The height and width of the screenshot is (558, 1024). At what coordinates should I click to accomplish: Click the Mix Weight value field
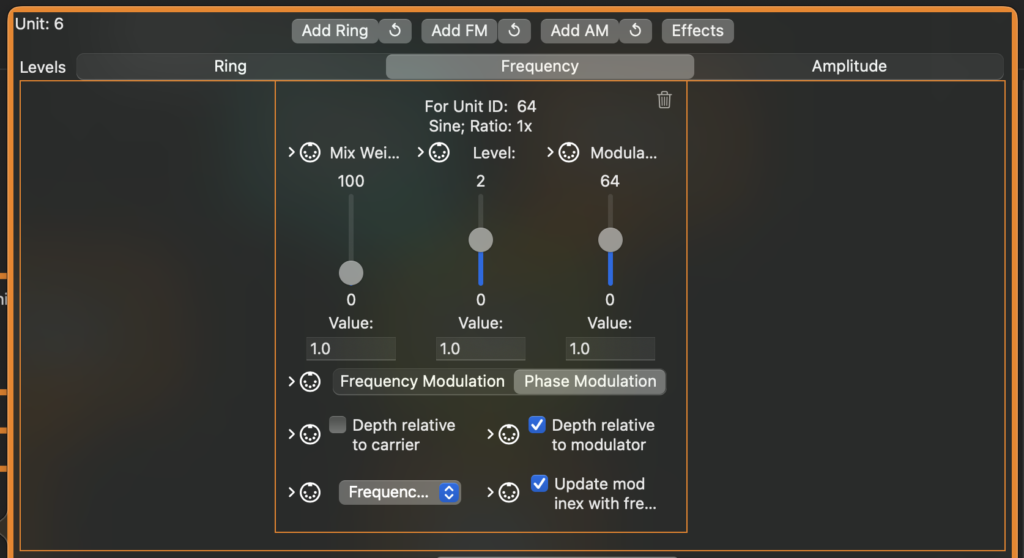351,349
